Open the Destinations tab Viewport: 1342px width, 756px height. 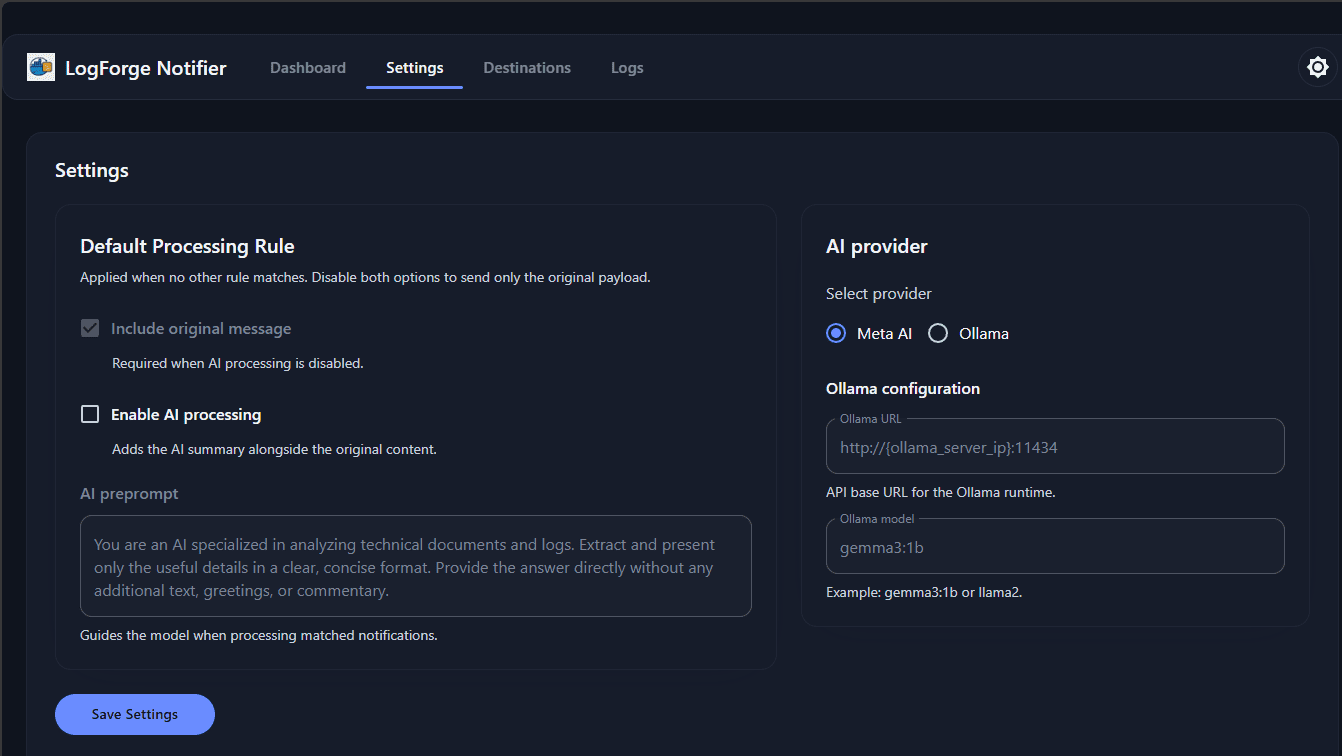[527, 67]
